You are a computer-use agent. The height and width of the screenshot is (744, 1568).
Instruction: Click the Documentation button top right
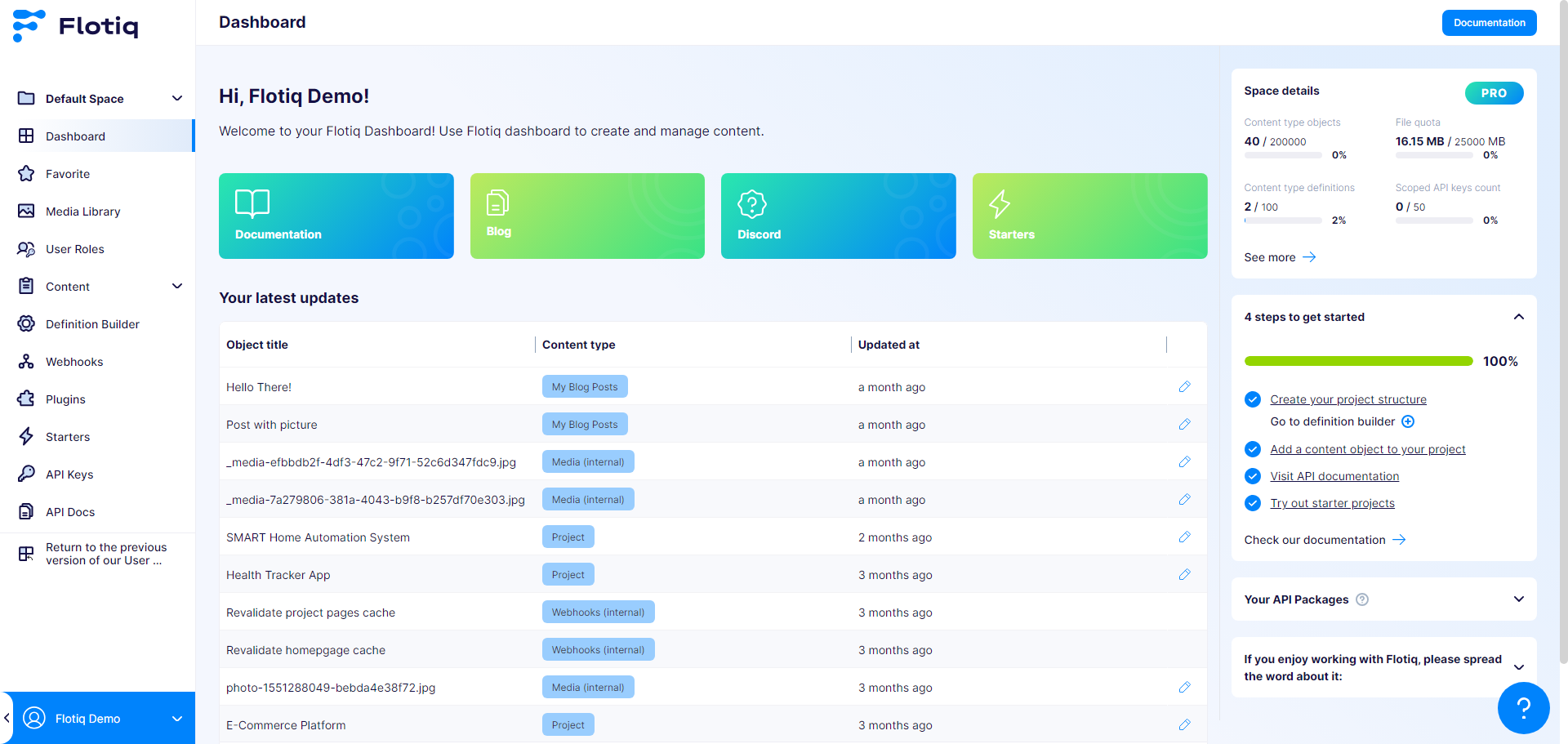pos(1489,22)
